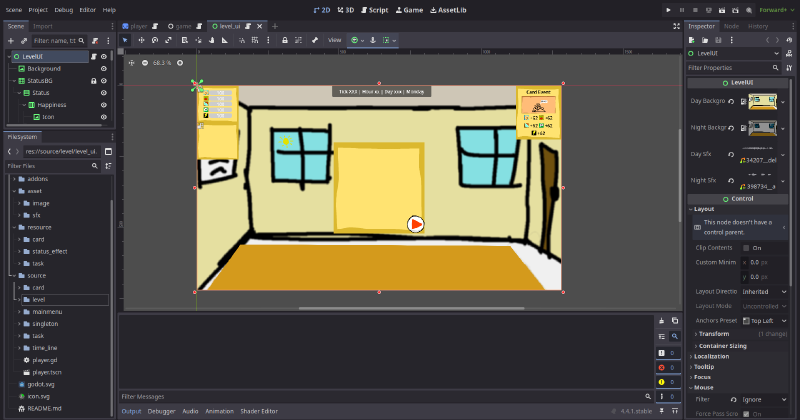Expand the Transform section
The width and height of the screenshot is (800, 420).
[x=714, y=333]
